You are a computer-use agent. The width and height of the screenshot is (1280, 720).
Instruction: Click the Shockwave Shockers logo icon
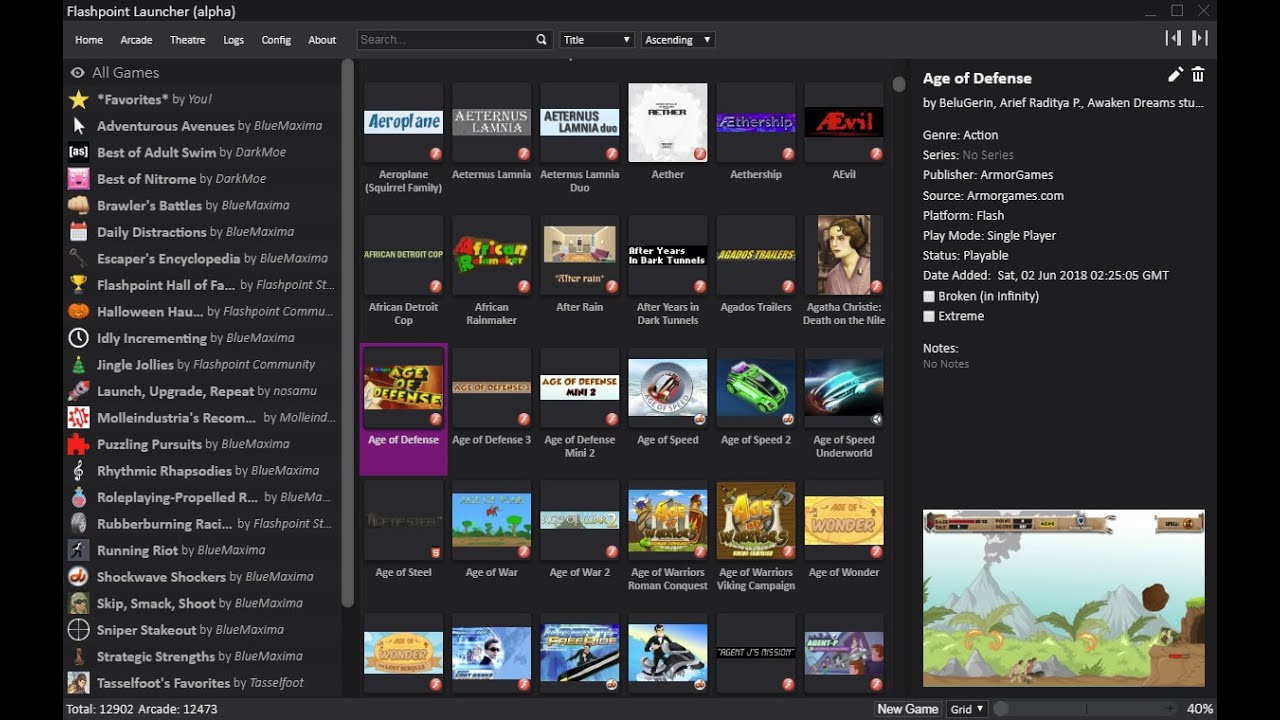click(78, 577)
